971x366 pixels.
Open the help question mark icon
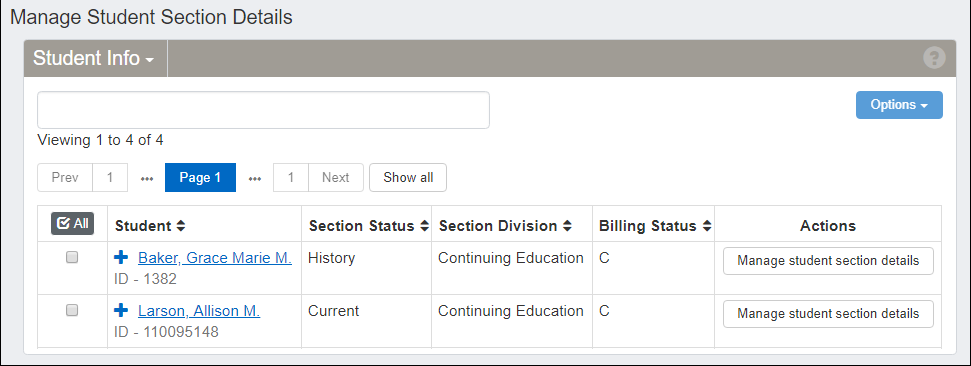[934, 58]
